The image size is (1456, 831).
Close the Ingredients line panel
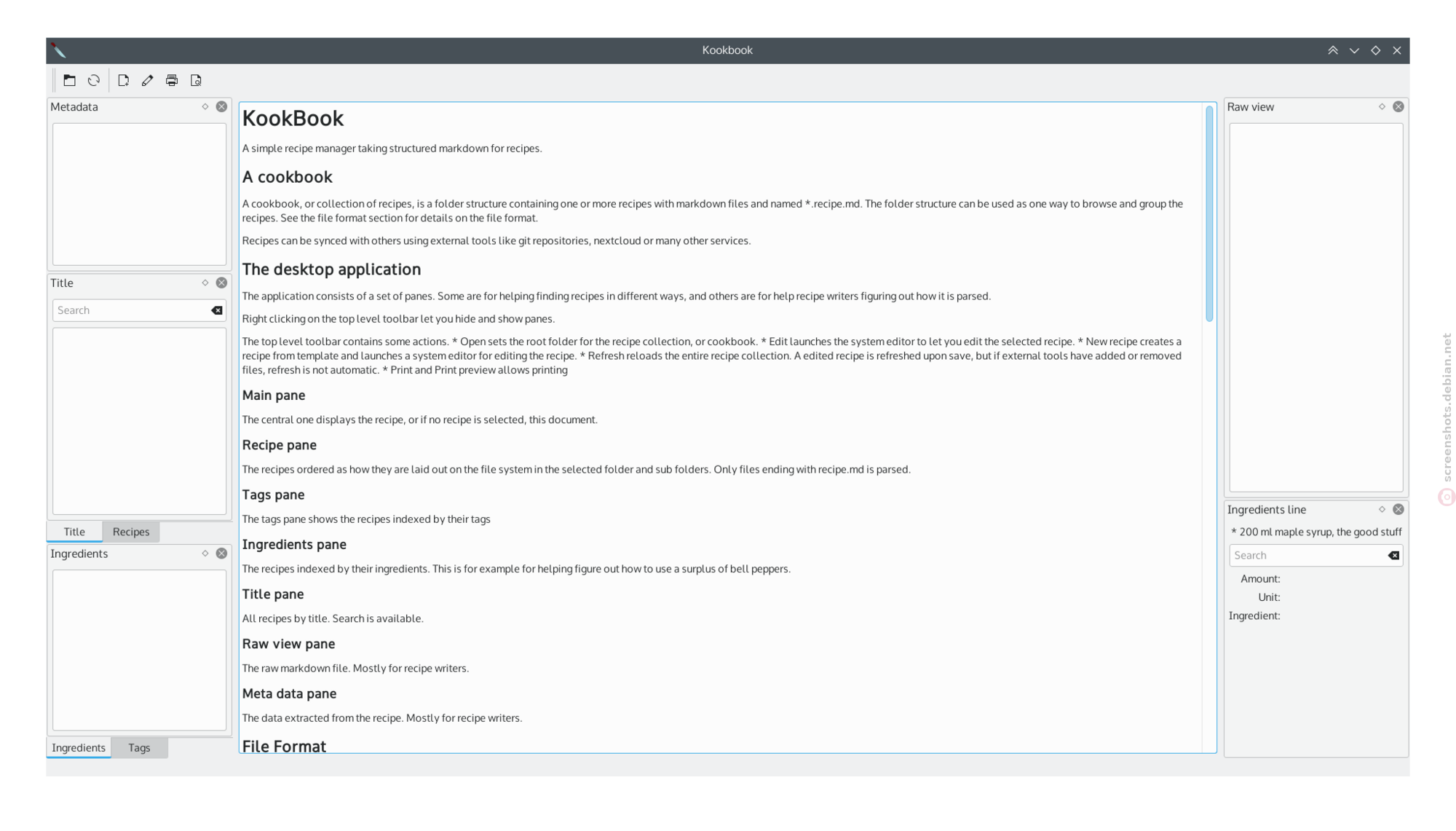click(x=1398, y=509)
